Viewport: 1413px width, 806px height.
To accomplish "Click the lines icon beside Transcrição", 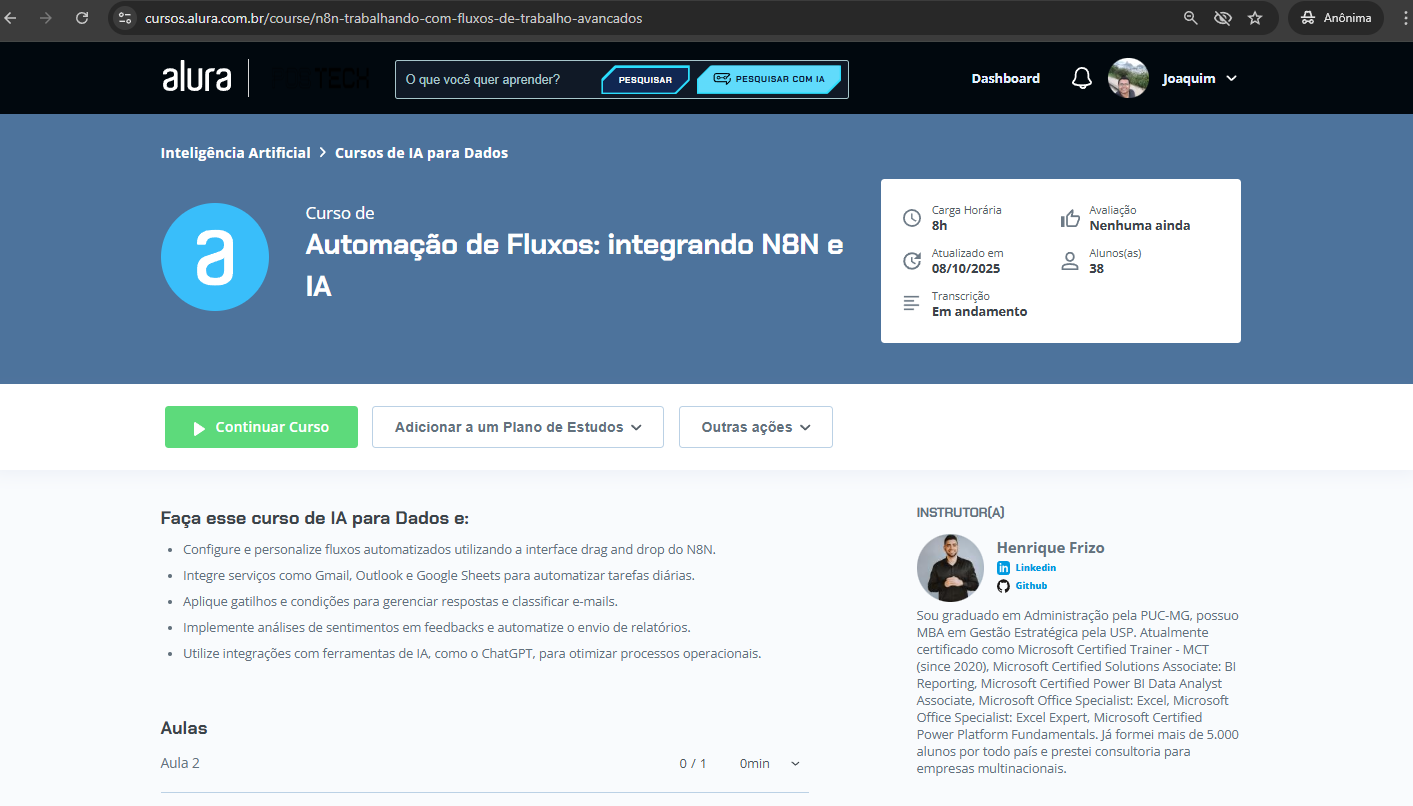I will [x=911, y=303].
